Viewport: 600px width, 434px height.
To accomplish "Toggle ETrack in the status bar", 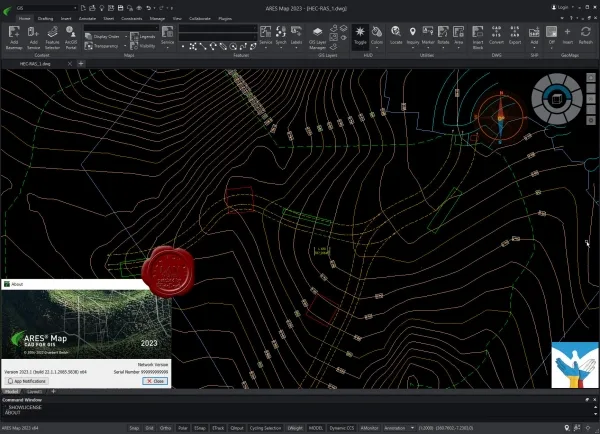I will pyautogui.click(x=218, y=428).
